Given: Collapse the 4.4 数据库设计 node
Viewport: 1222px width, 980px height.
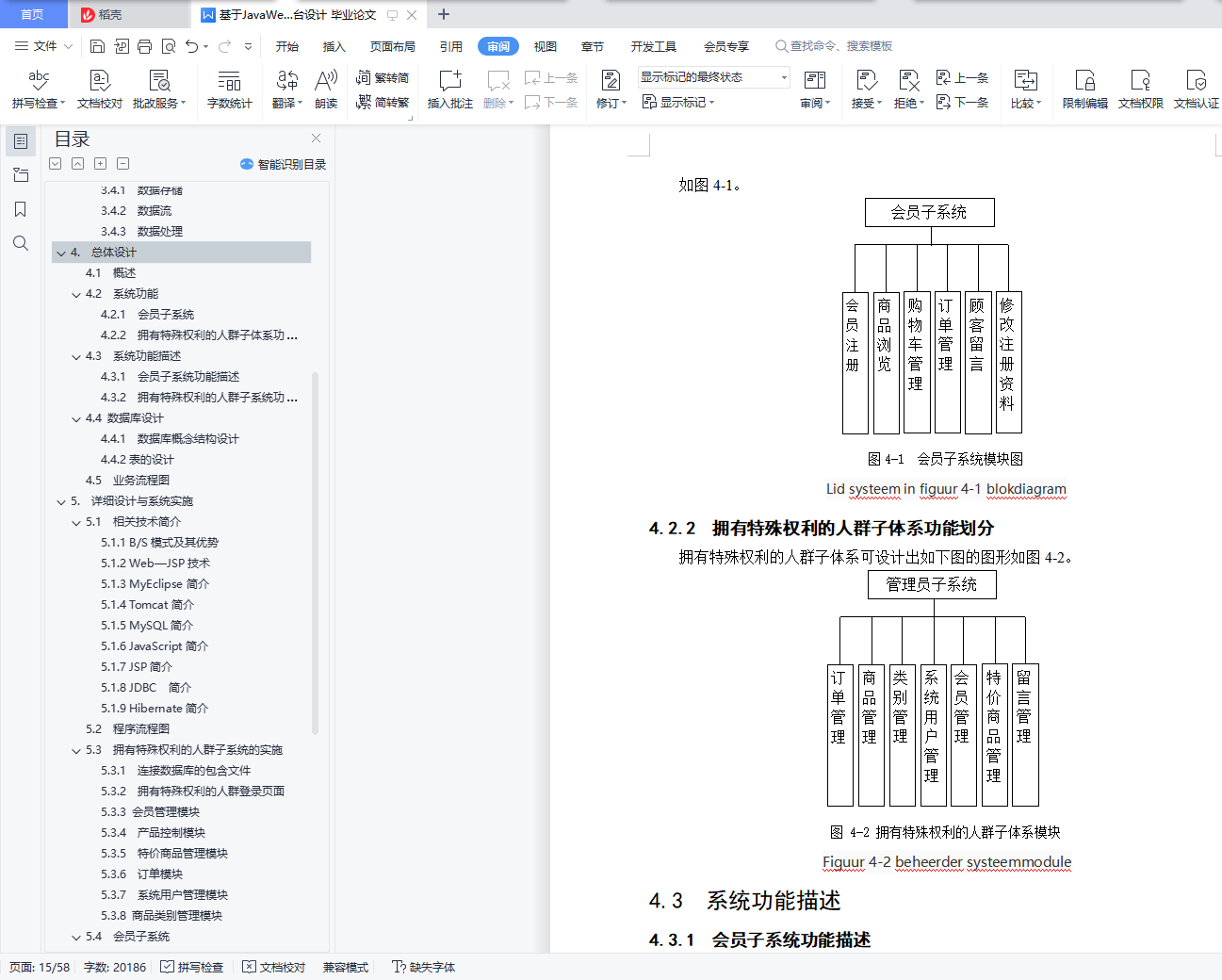Looking at the screenshot, I should pyautogui.click(x=76, y=418).
